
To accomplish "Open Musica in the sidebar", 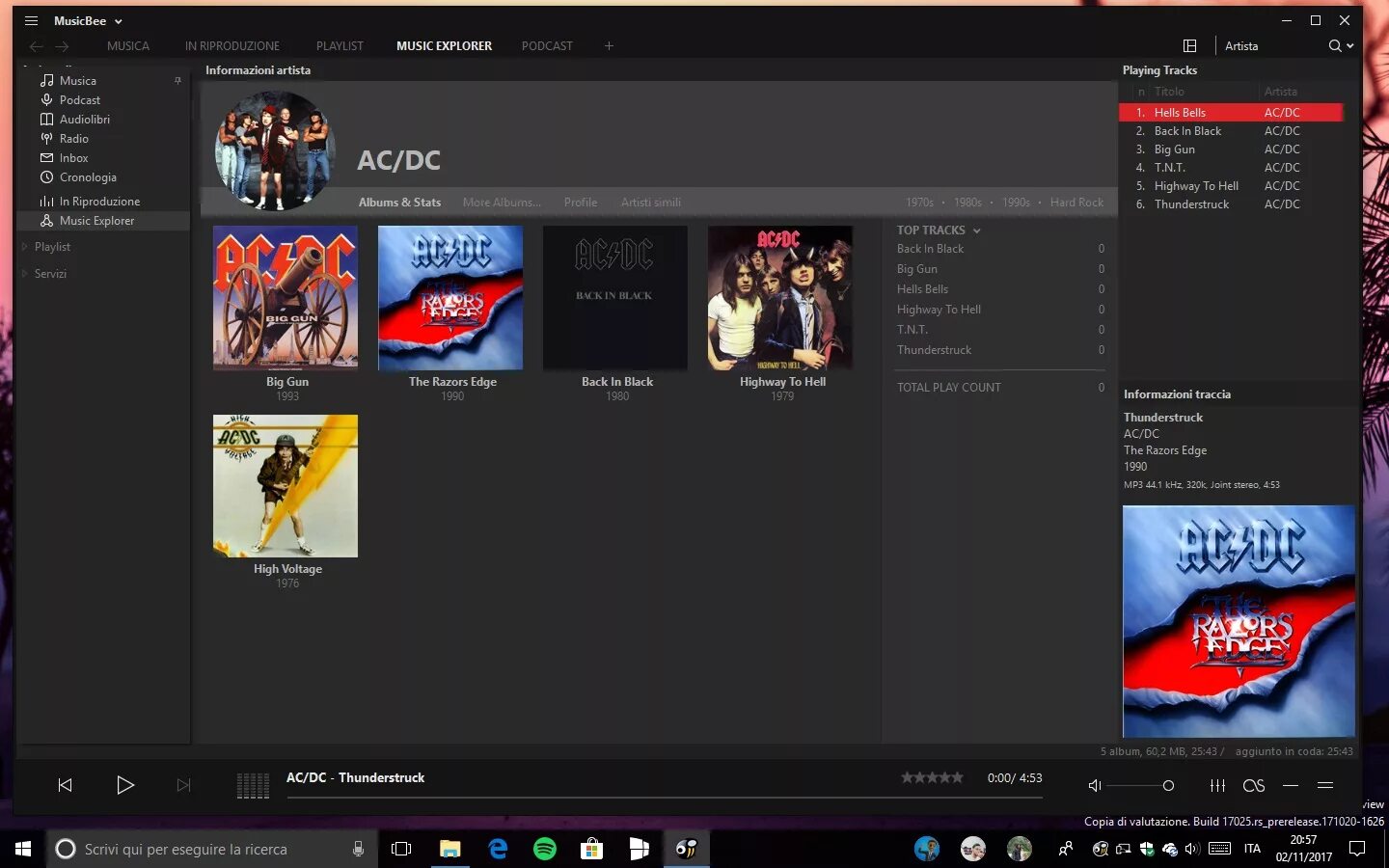I will (77, 81).
